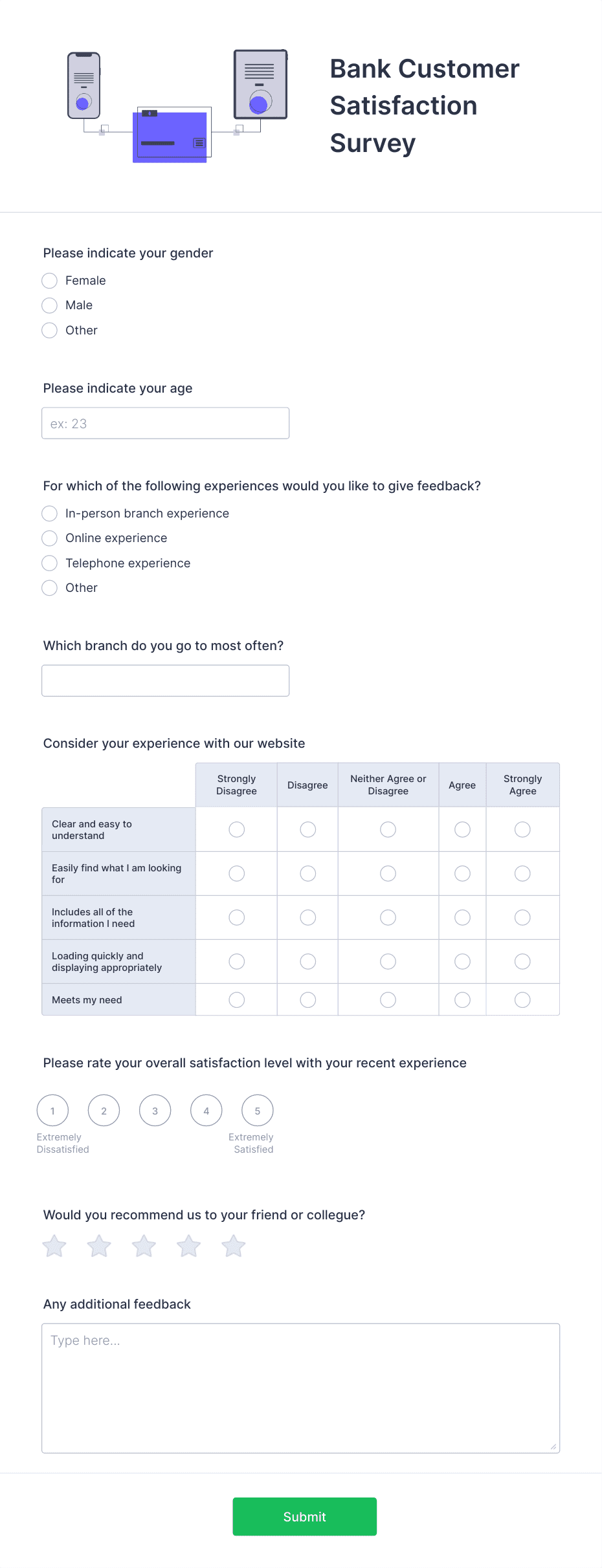Choose Online experience for feedback
The width and height of the screenshot is (602, 1568).
49,538
